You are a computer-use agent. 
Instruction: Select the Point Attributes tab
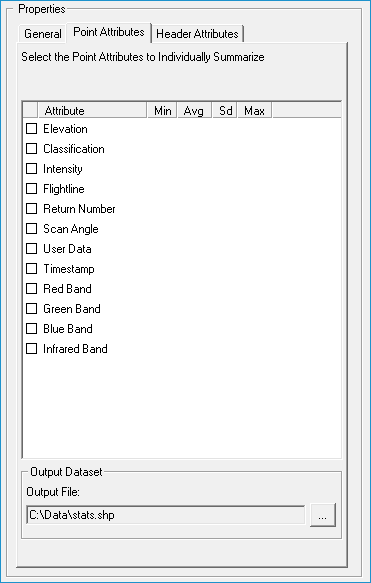109,32
